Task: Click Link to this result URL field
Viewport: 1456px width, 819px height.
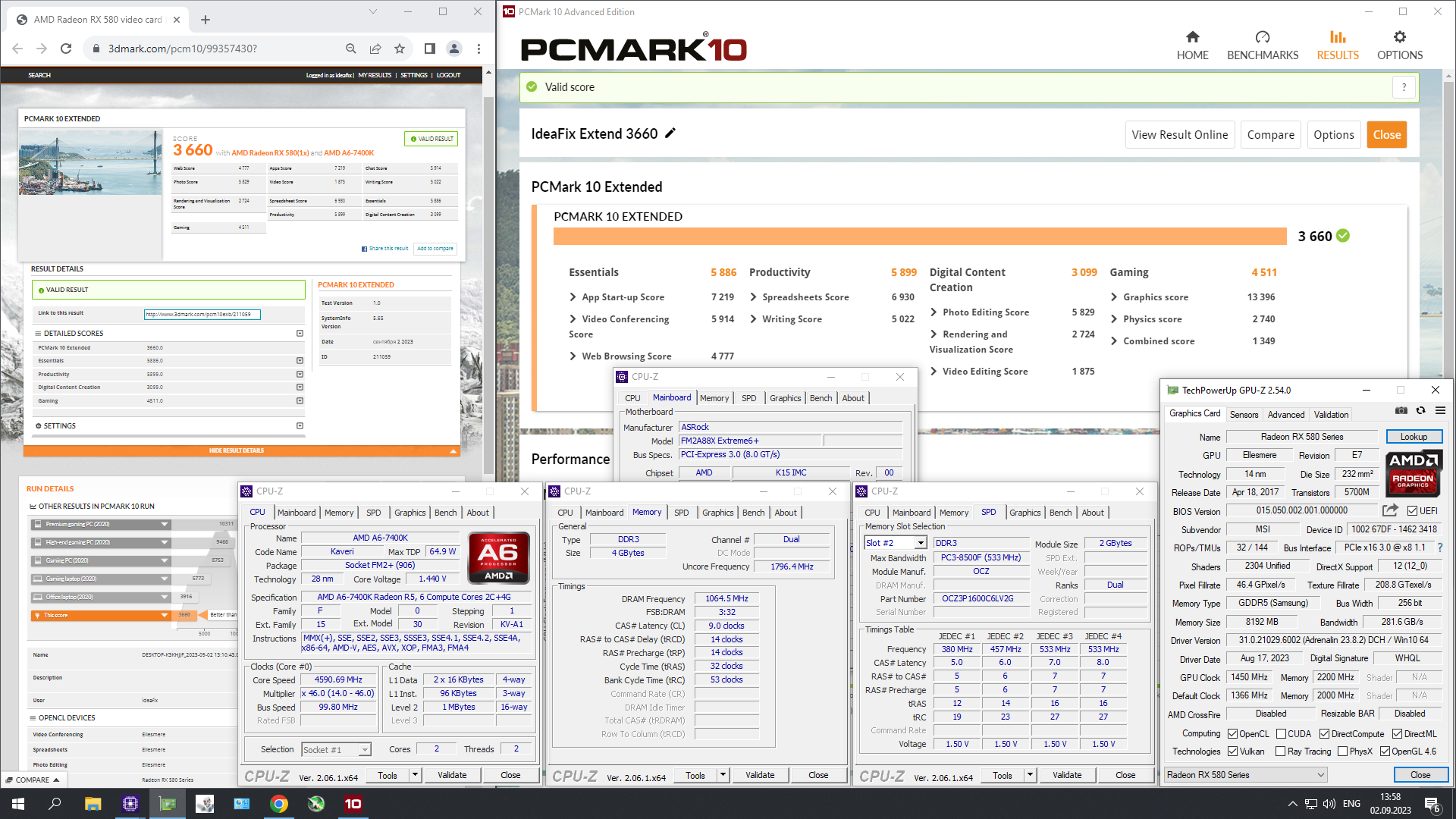Action: [x=202, y=314]
